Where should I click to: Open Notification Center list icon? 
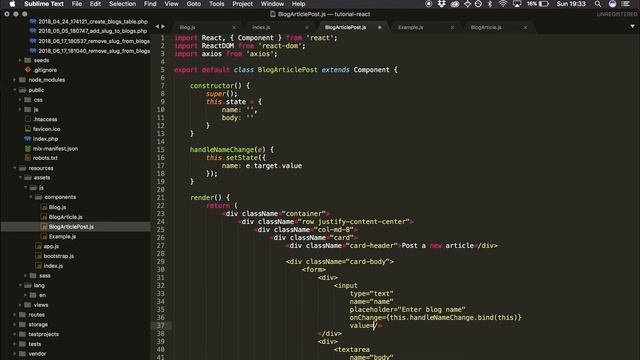pyautogui.click(x=625, y=4)
